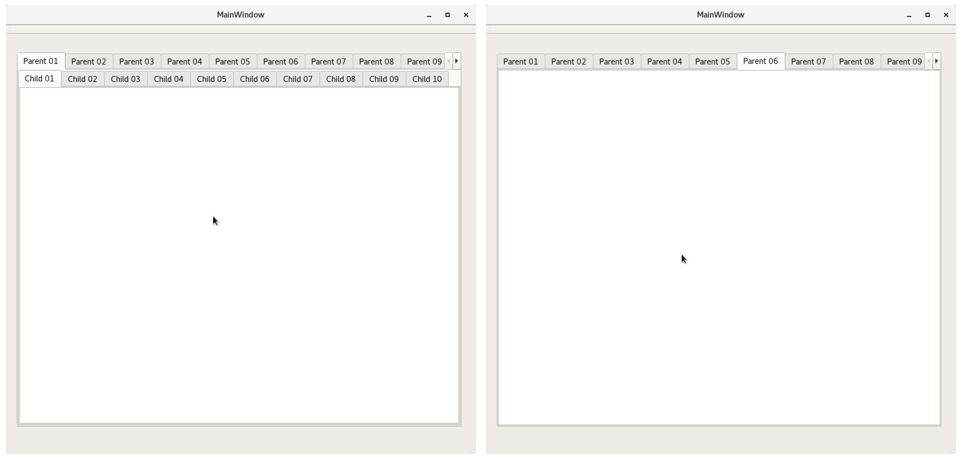Open Child 08 tab
The height and width of the screenshot is (459, 961).
pos(341,79)
